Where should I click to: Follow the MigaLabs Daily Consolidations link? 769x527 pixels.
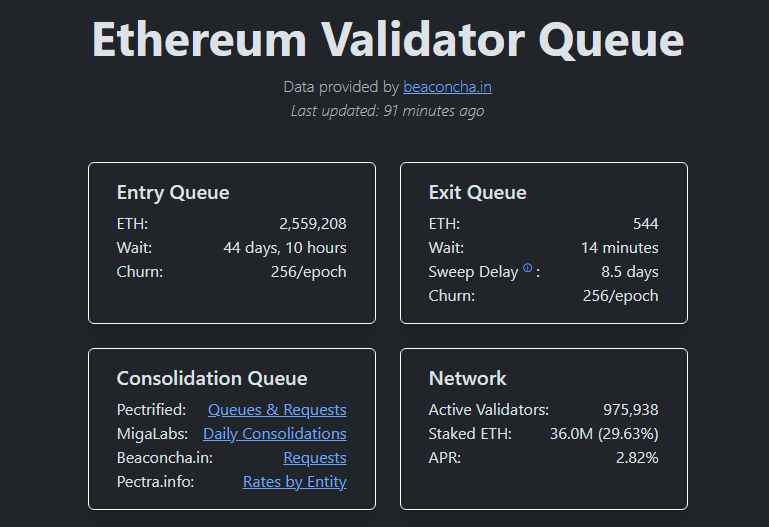(x=275, y=434)
